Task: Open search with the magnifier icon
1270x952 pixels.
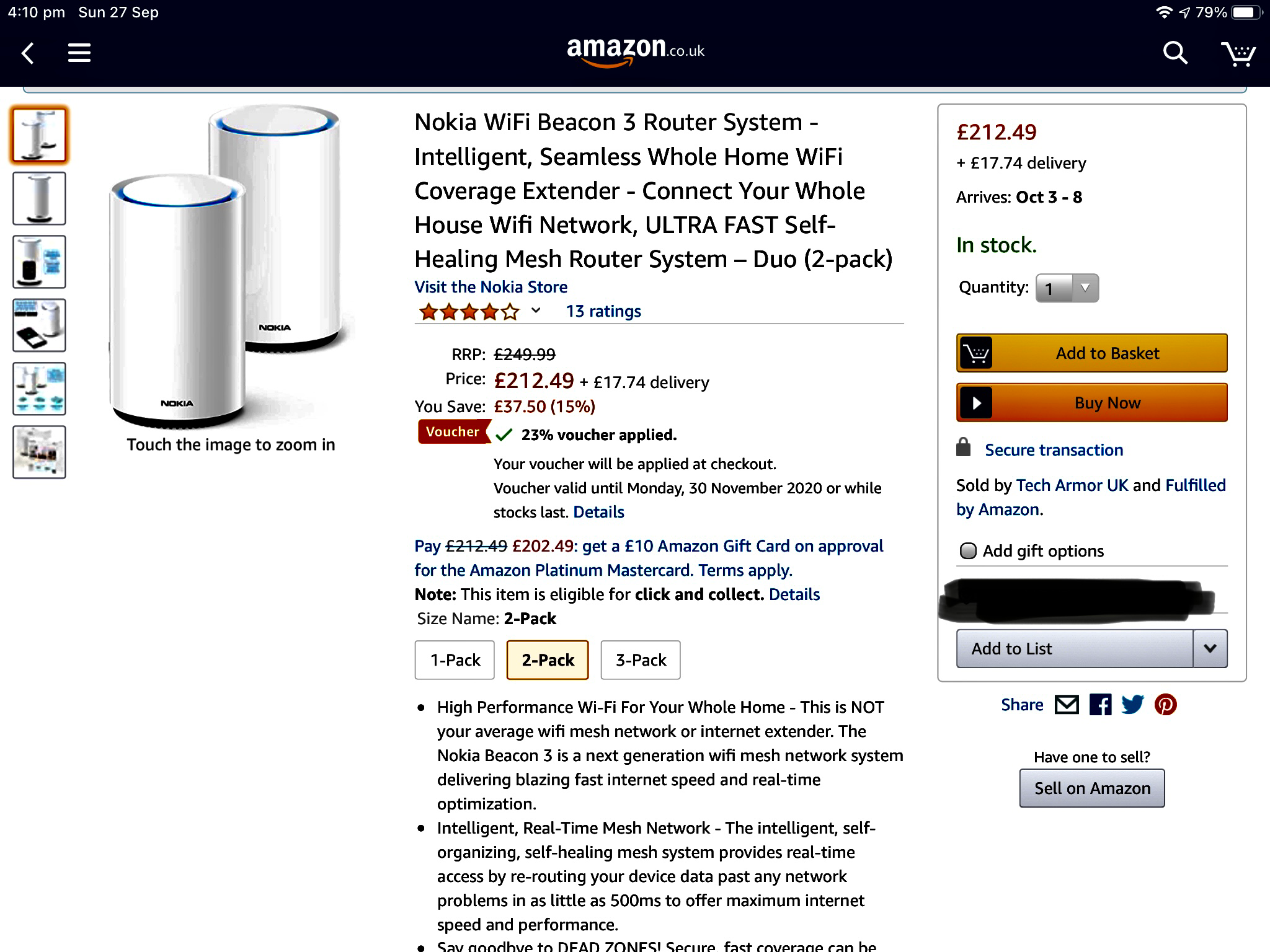Action: 1175,53
